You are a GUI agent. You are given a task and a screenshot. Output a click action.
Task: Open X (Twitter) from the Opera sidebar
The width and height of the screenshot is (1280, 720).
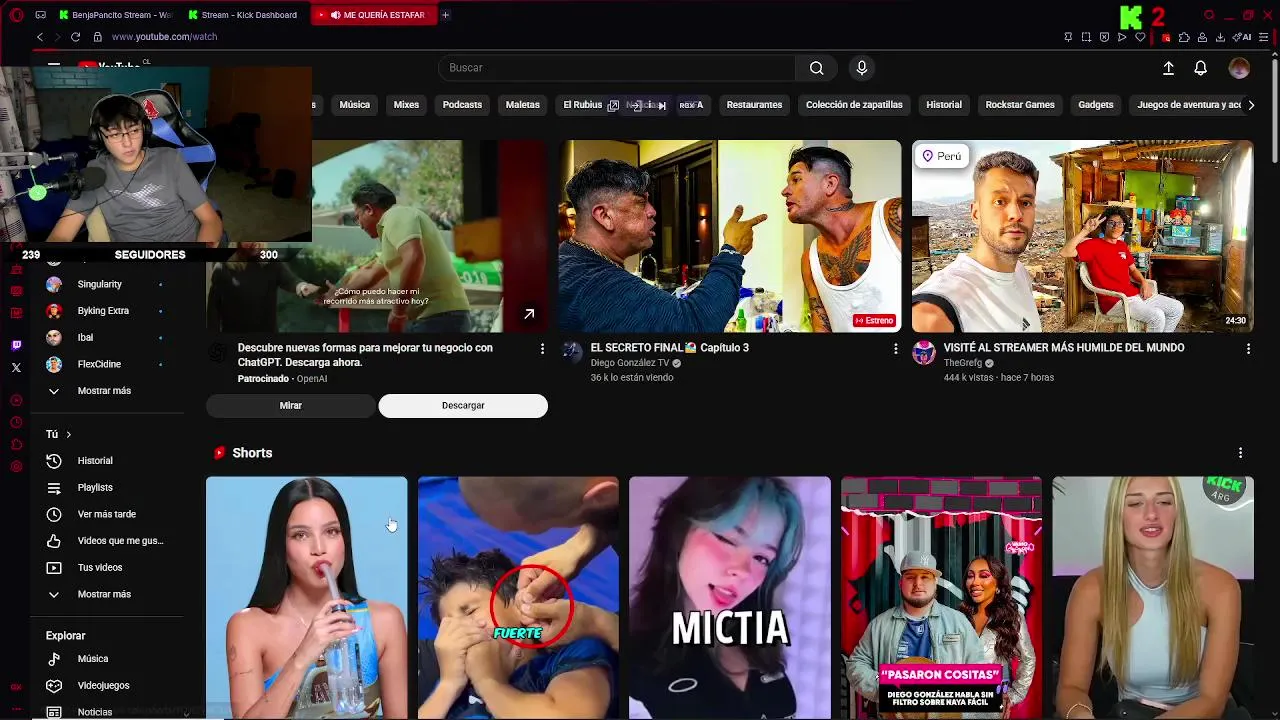click(16, 367)
